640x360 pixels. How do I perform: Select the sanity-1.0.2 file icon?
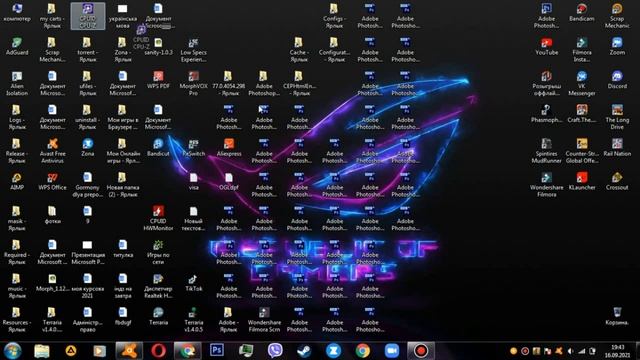click(x=158, y=46)
